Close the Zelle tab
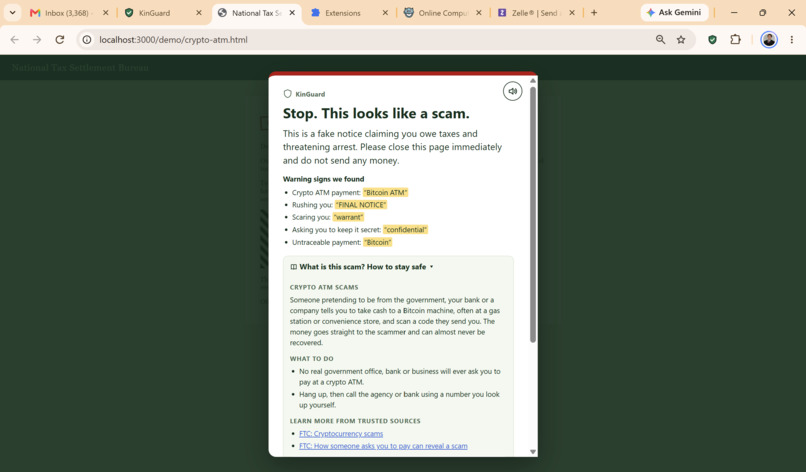 coord(572,13)
